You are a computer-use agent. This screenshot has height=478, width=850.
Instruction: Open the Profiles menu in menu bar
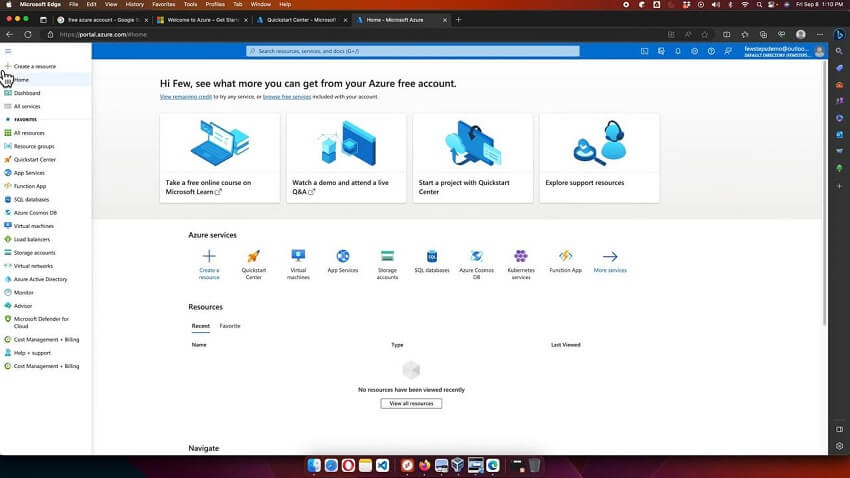pyautogui.click(x=215, y=4)
